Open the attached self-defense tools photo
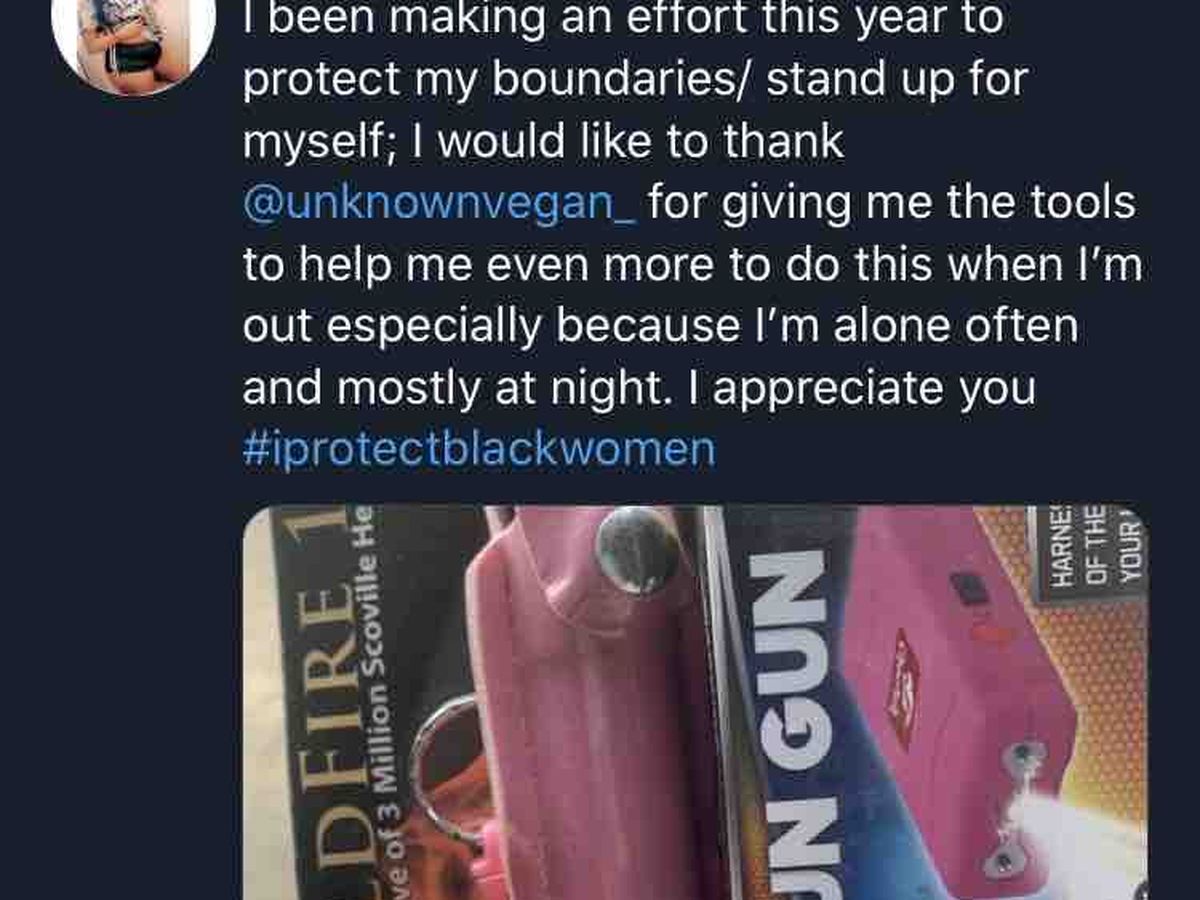This screenshot has width=1200, height=900. 695,702
